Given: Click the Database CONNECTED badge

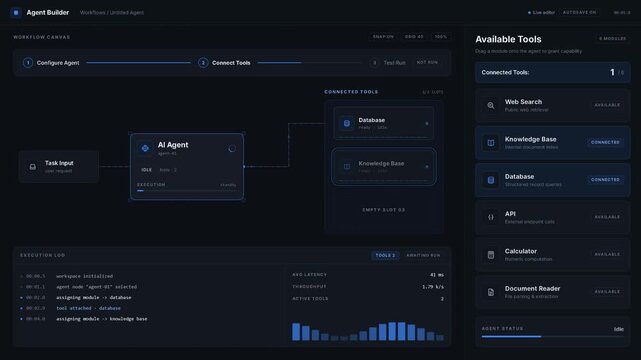Looking at the screenshot, I should pyautogui.click(x=605, y=180).
